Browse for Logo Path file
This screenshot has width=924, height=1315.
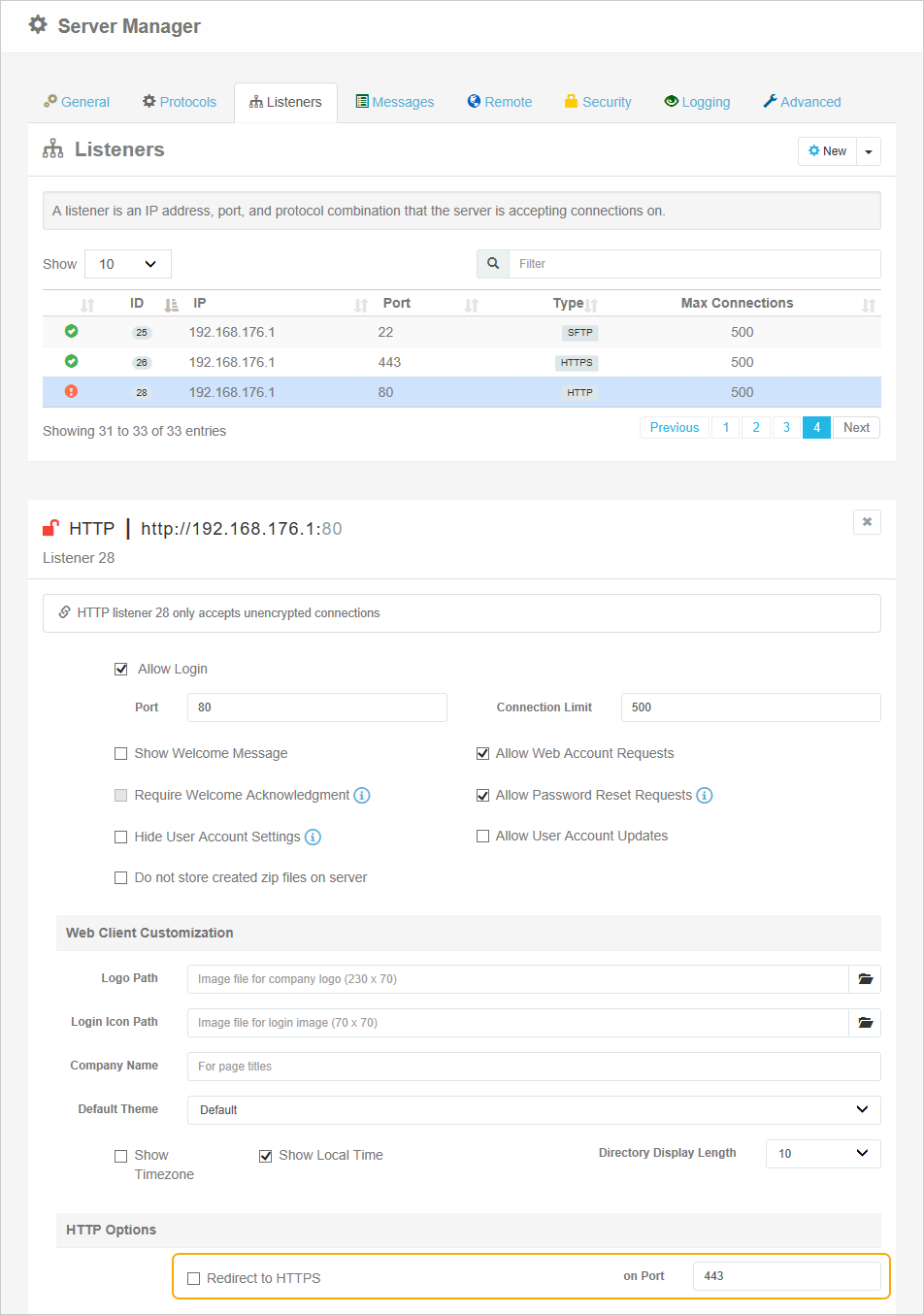(x=865, y=979)
